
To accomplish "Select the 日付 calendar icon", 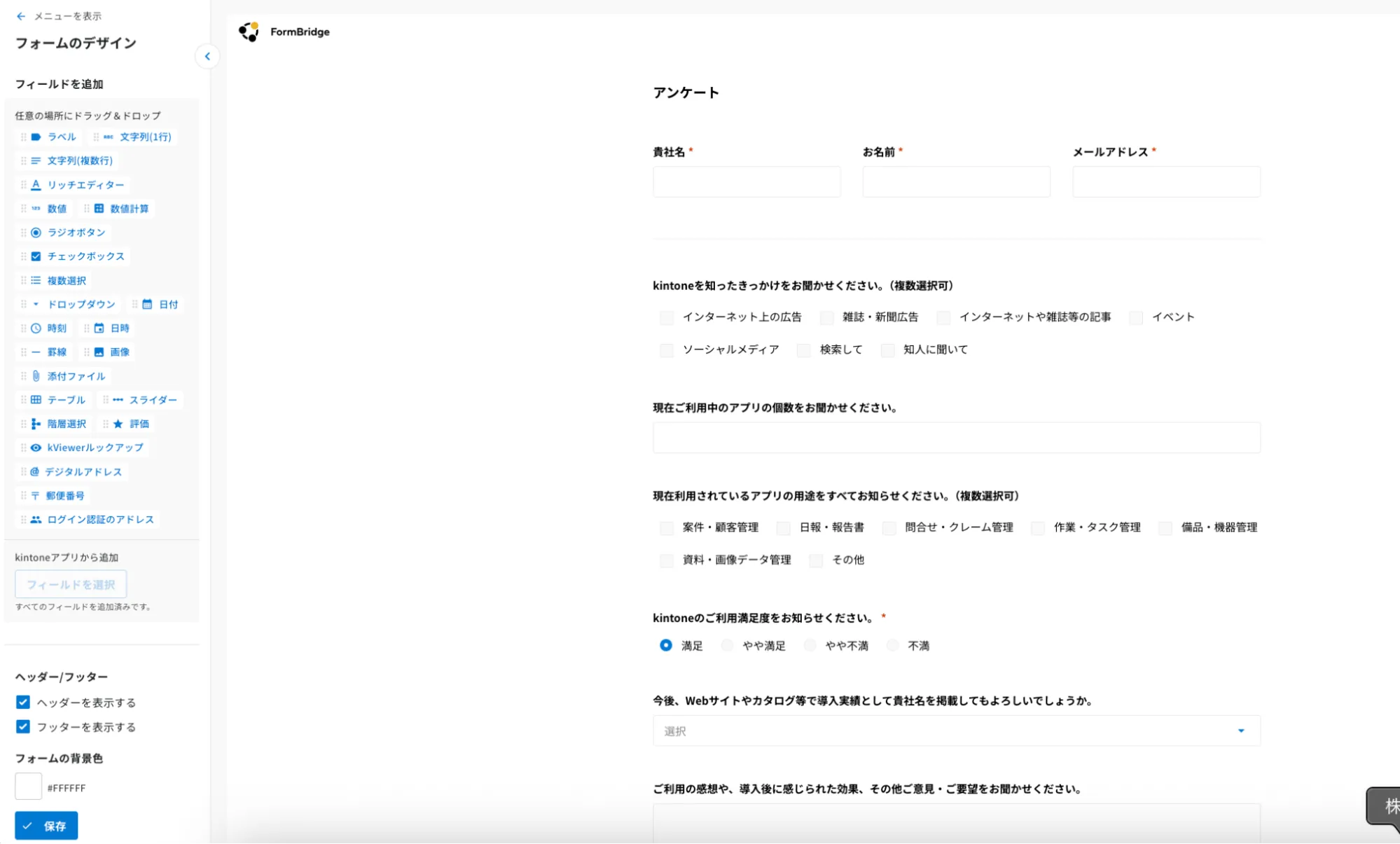I will point(147,304).
